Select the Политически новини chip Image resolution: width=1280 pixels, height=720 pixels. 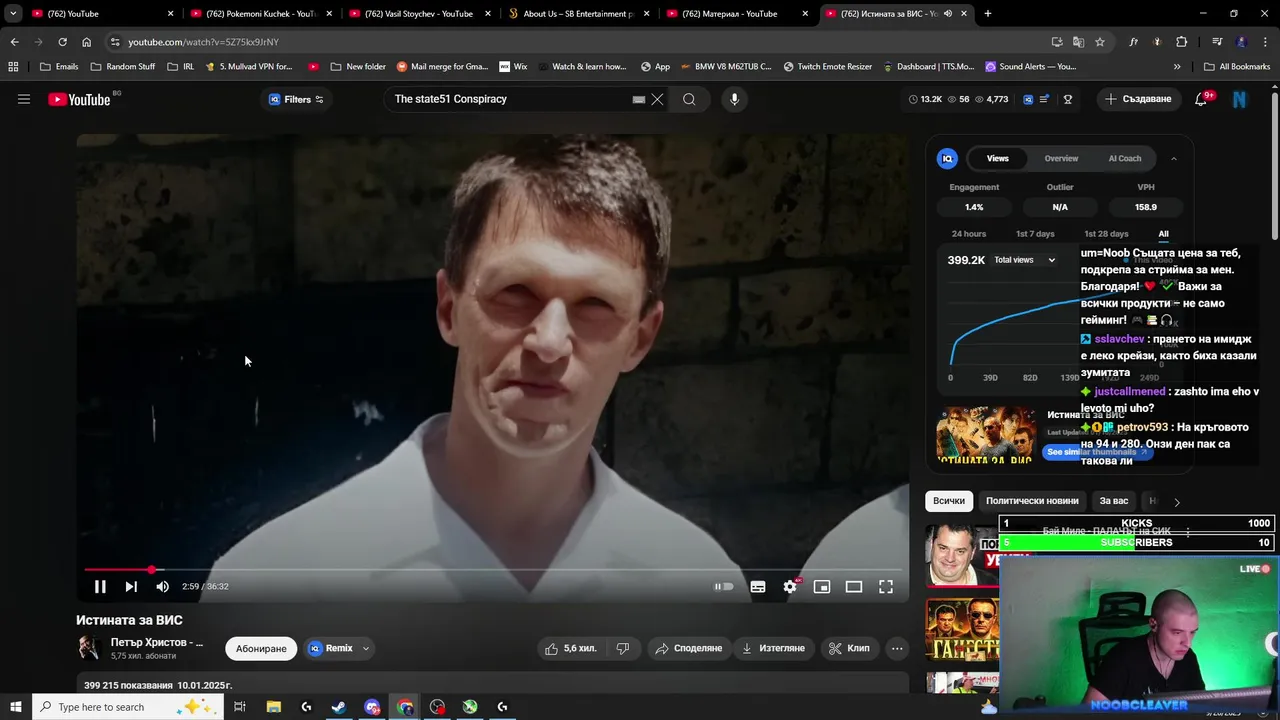pos(1032,501)
